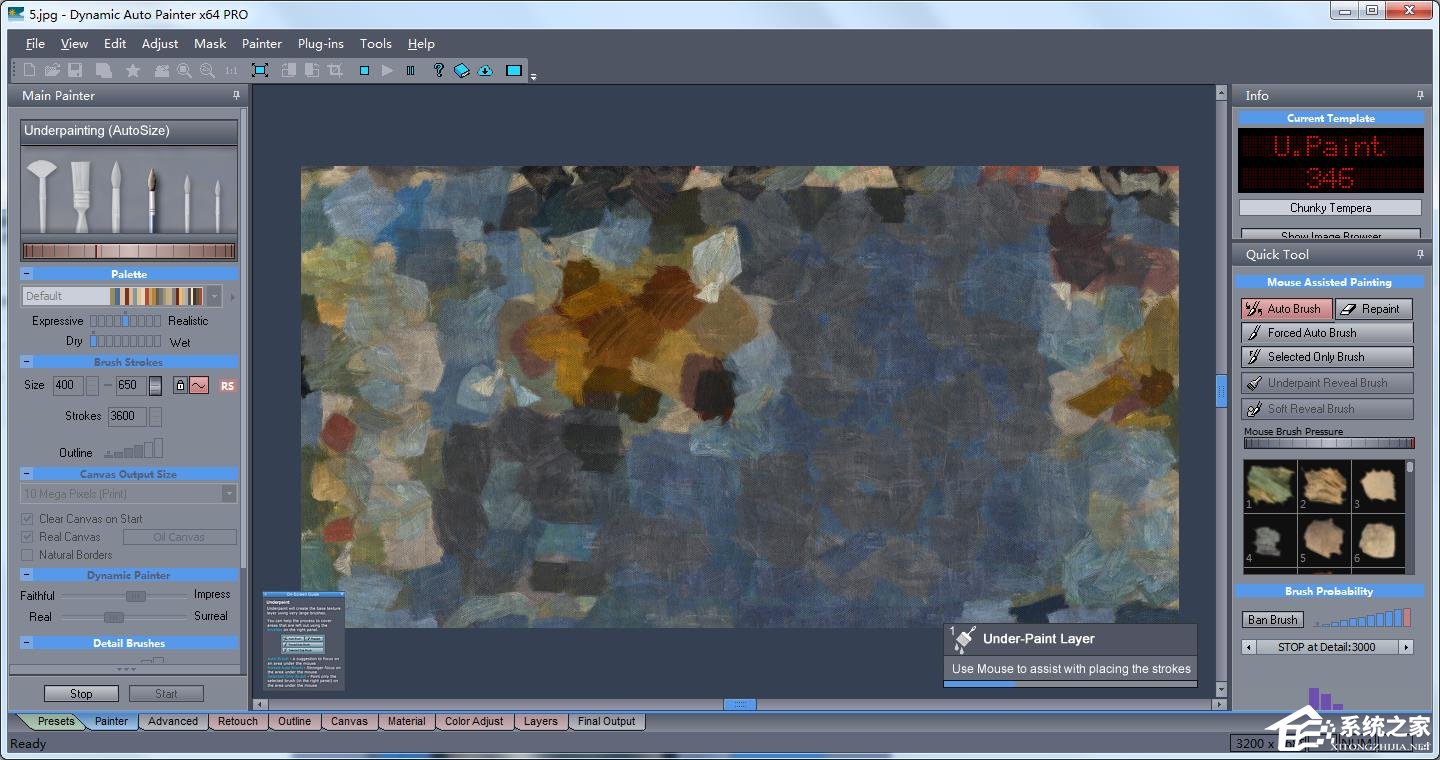Open the Mask menu

click(x=210, y=43)
